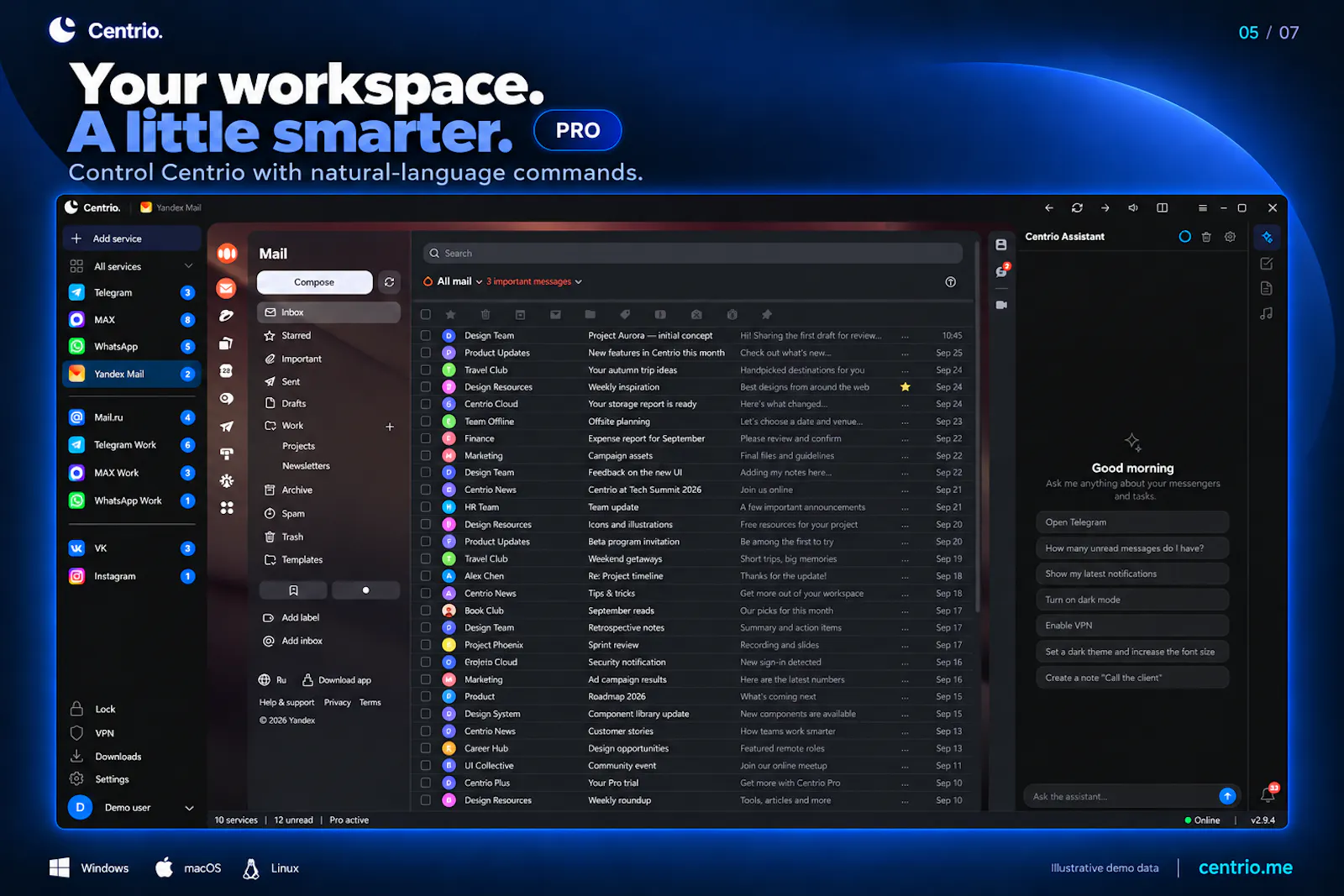1344x896 pixels.
Task: Open the music note panel icon
Action: click(1267, 313)
